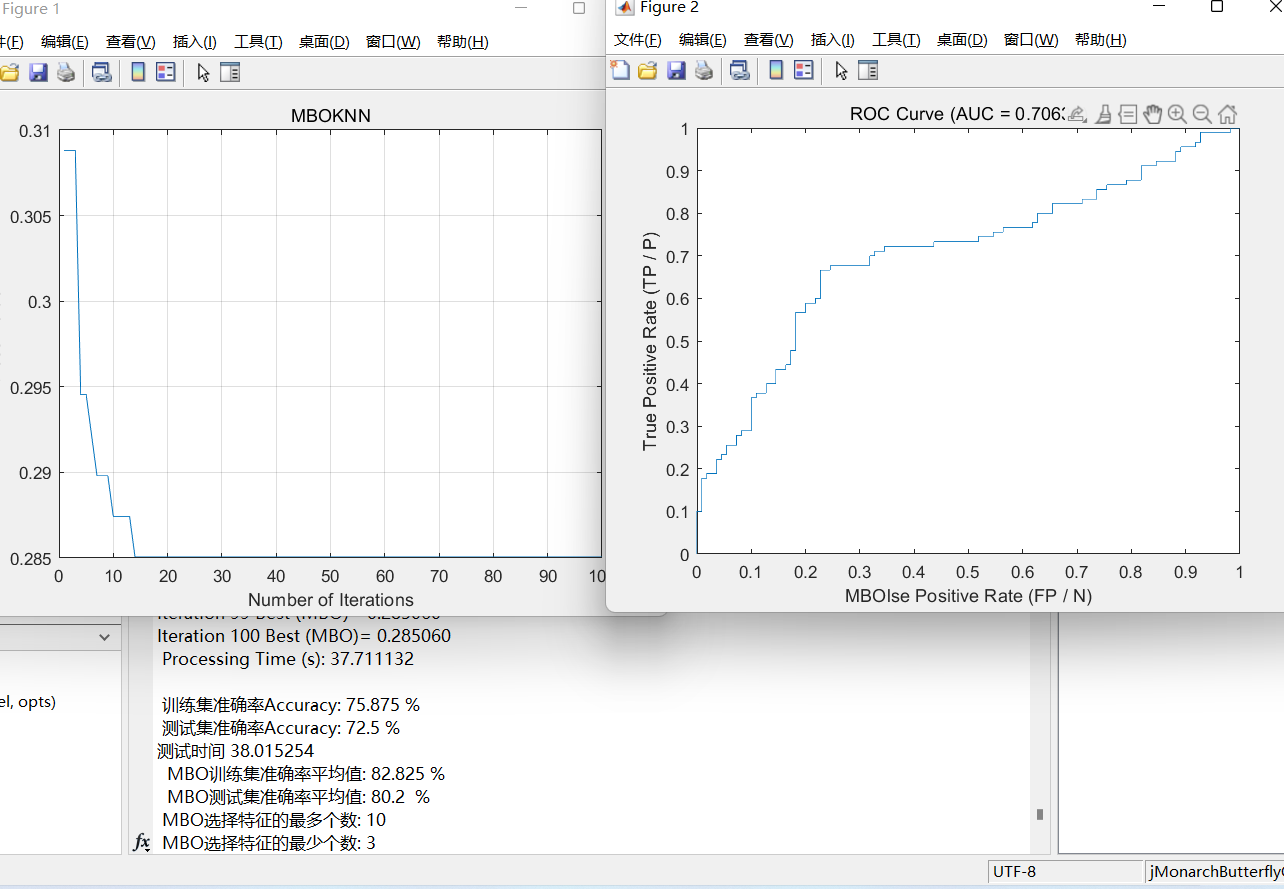The height and width of the screenshot is (889, 1284).
Task: Insert Colorbar button in Figure 1 toolbar
Action: (x=138, y=72)
